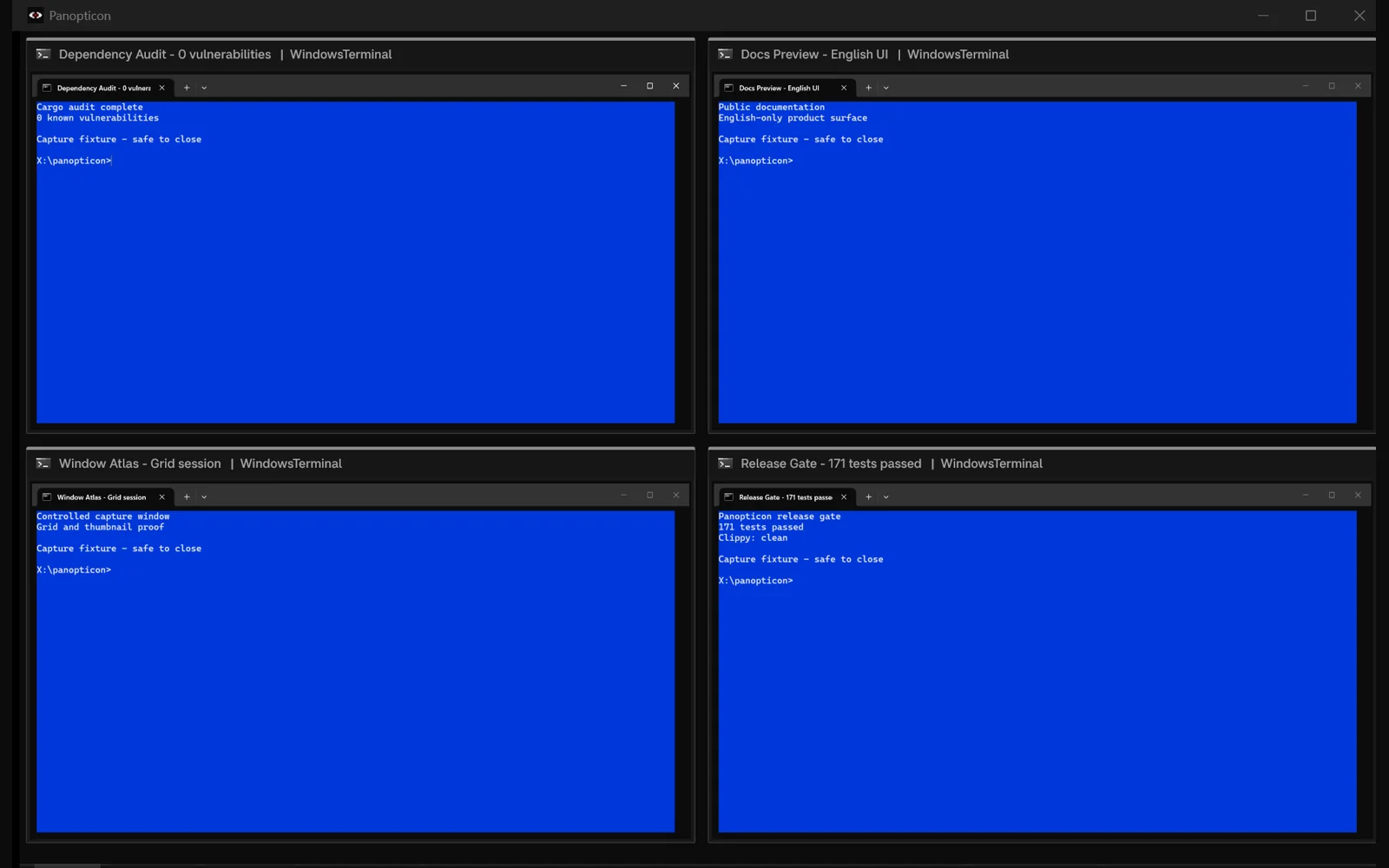Open the Dependency Audit window thumbnail
This screenshot has height=868, width=1389.
360,252
